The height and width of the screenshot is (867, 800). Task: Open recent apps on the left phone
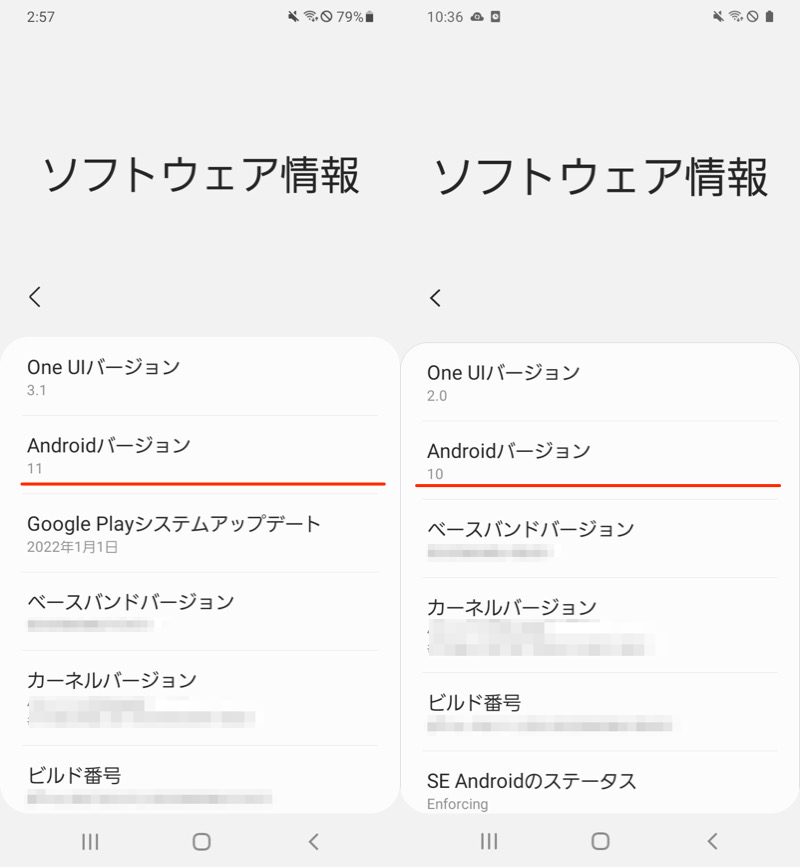pyautogui.click(x=90, y=841)
